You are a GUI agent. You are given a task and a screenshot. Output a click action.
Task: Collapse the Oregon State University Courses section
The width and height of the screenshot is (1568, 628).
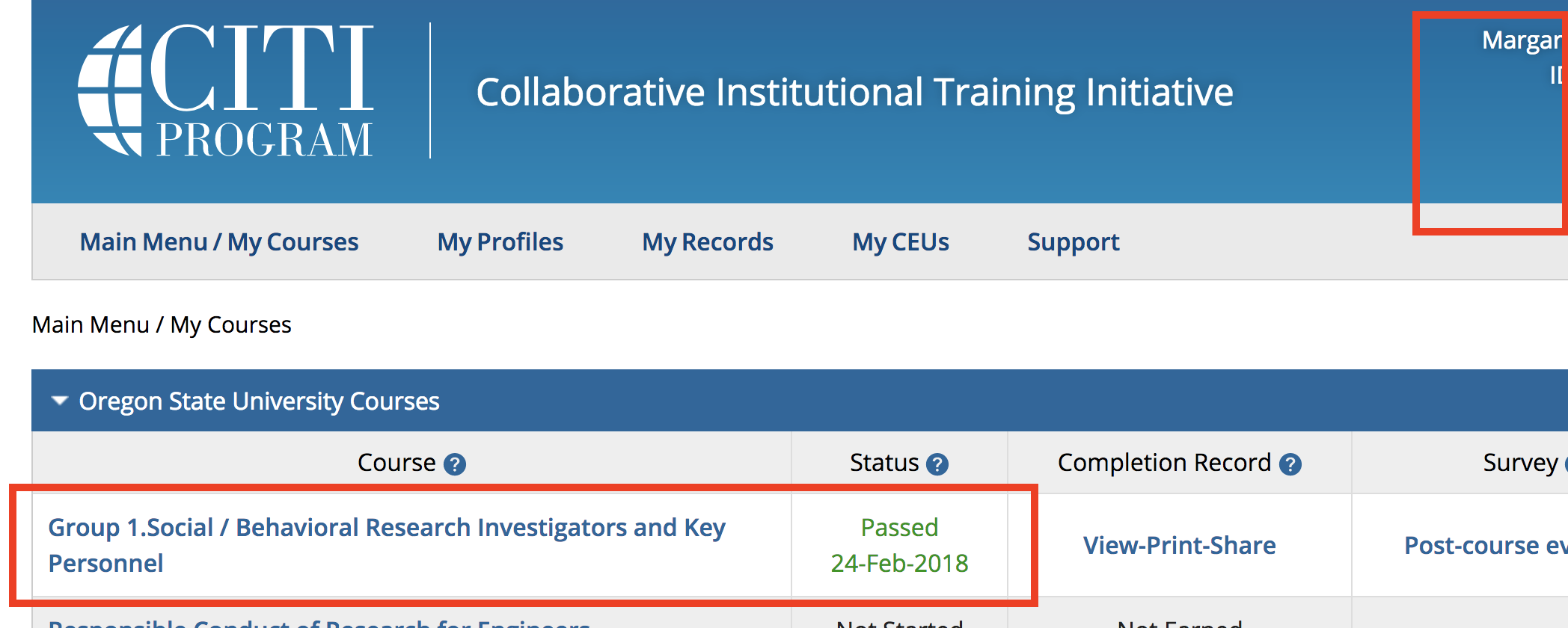click(x=60, y=401)
